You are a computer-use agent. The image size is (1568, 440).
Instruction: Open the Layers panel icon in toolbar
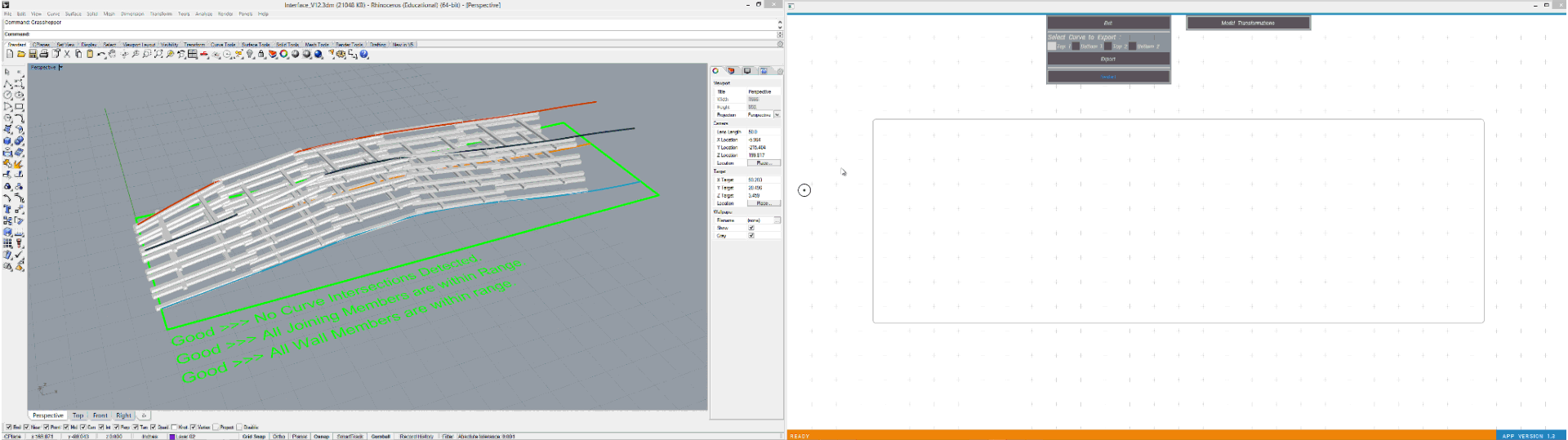273,54
